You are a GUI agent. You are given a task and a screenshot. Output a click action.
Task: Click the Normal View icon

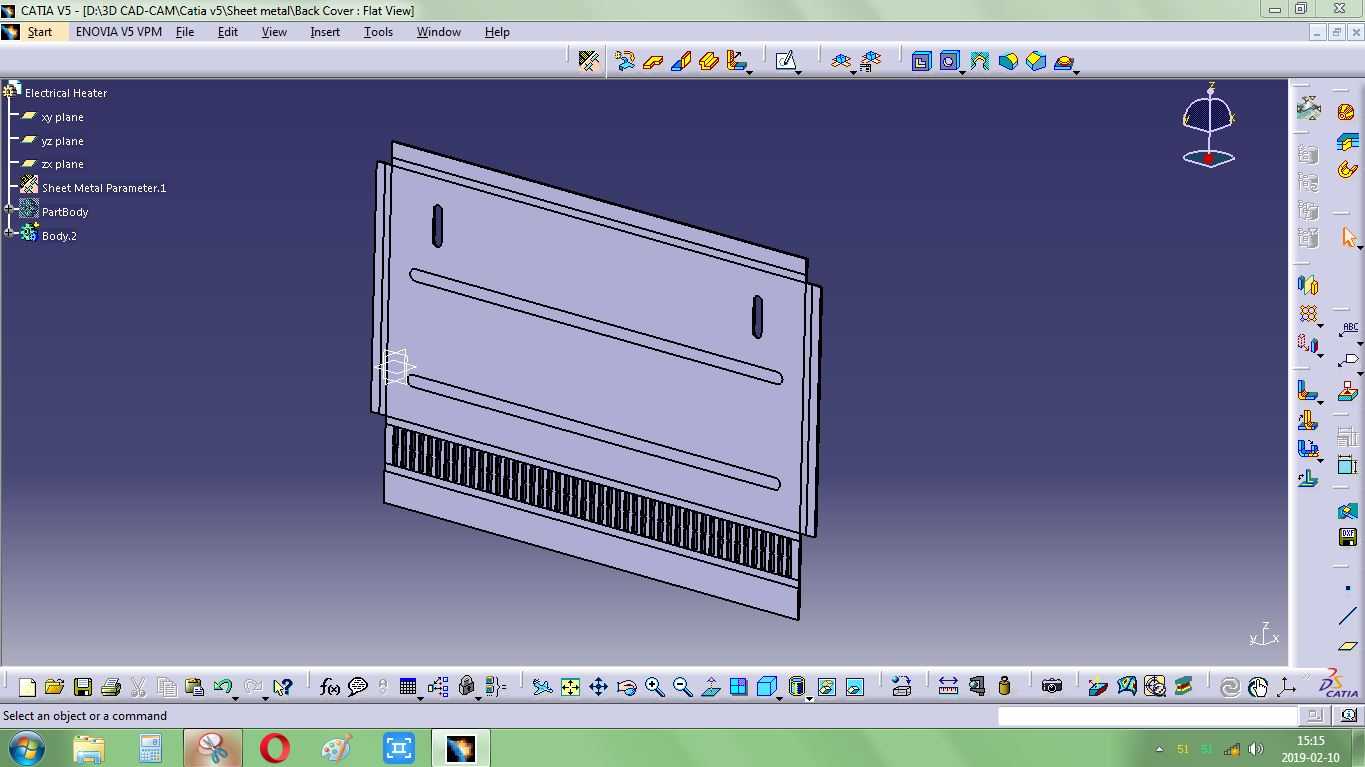711,687
